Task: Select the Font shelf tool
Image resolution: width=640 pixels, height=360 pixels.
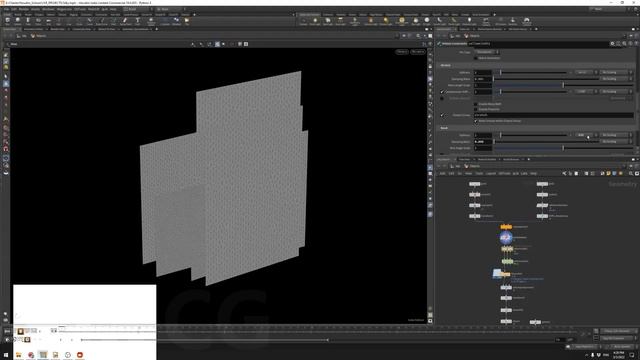Action: 138,21
